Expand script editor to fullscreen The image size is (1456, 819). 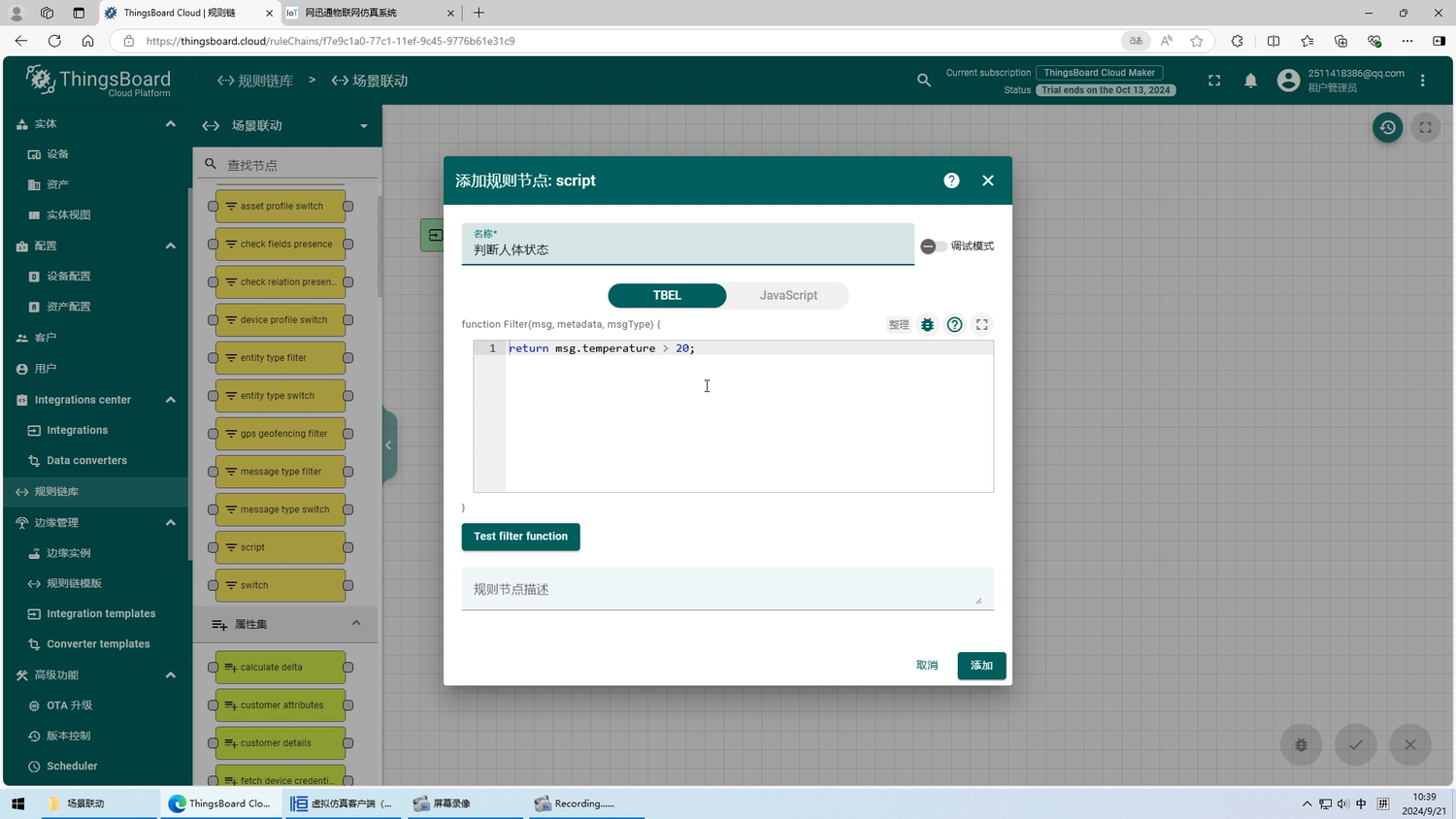click(x=981, y=325)
